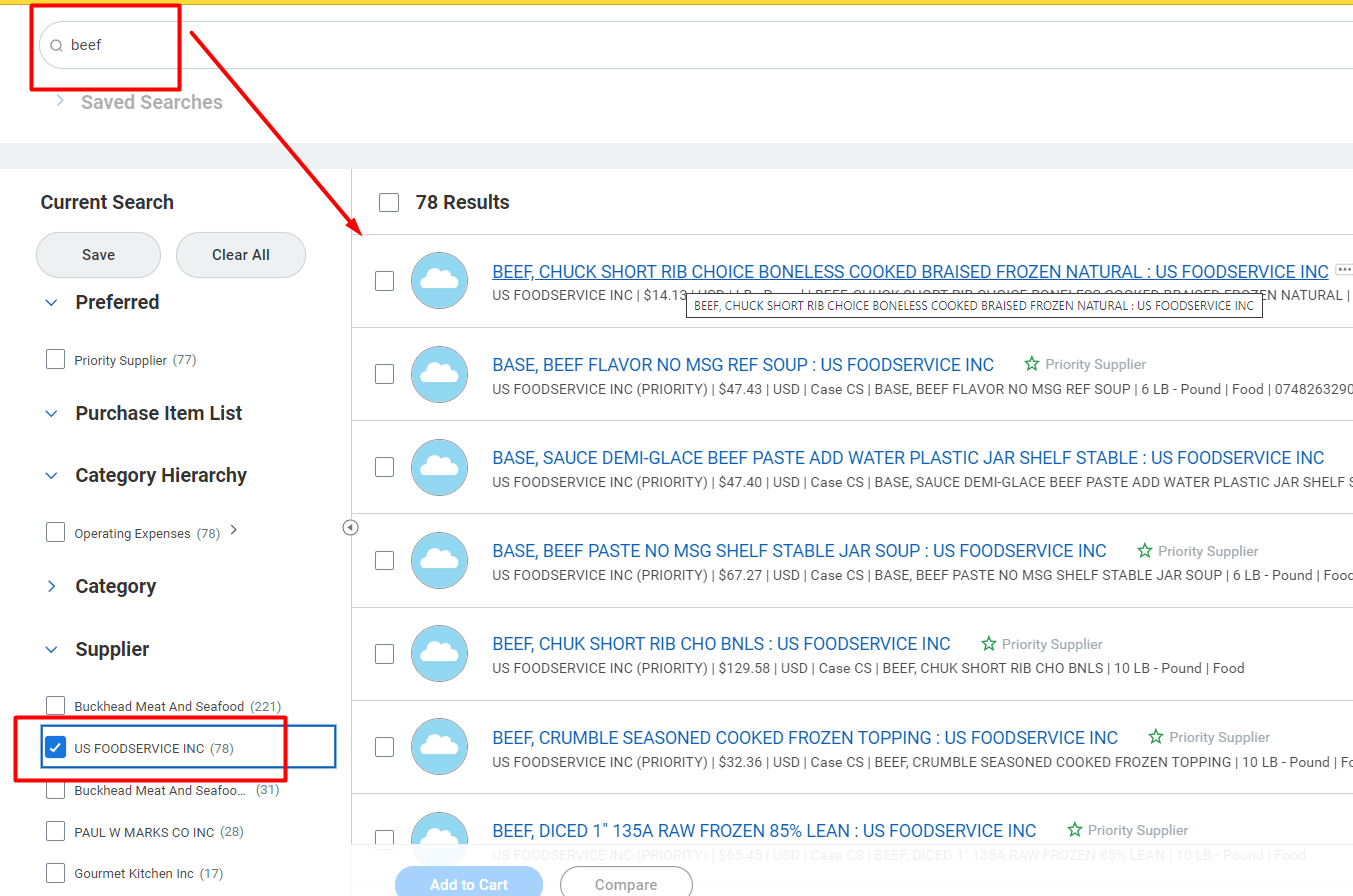Collapse the Supplier filter section
The image size is (1353, 896).
point(52,649)
